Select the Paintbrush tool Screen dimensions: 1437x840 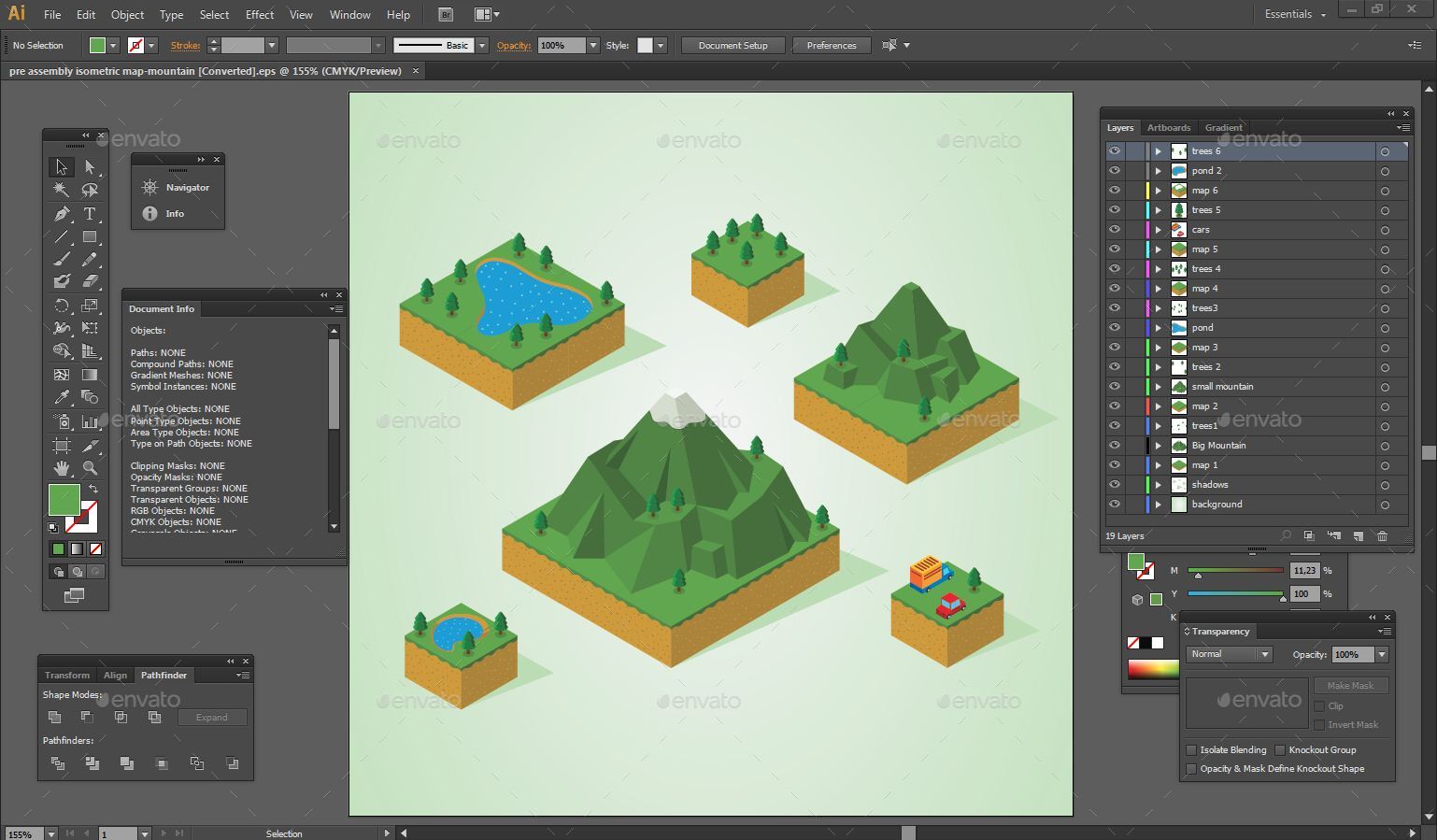click(x=61, y=258)
